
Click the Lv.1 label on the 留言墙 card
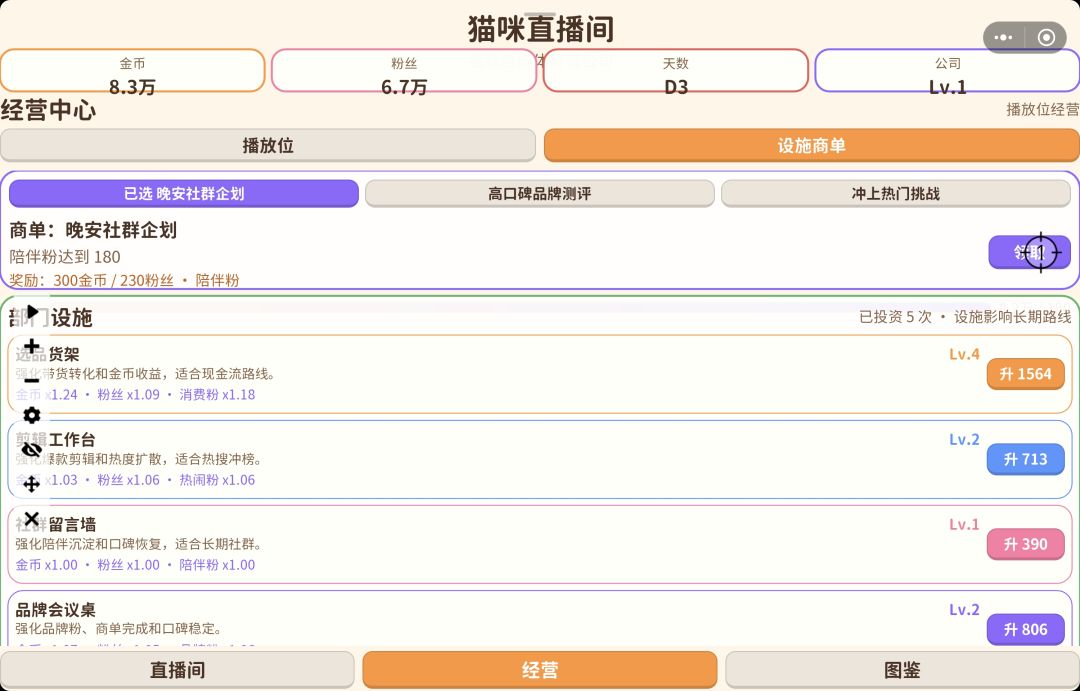[x=964, y=524]
